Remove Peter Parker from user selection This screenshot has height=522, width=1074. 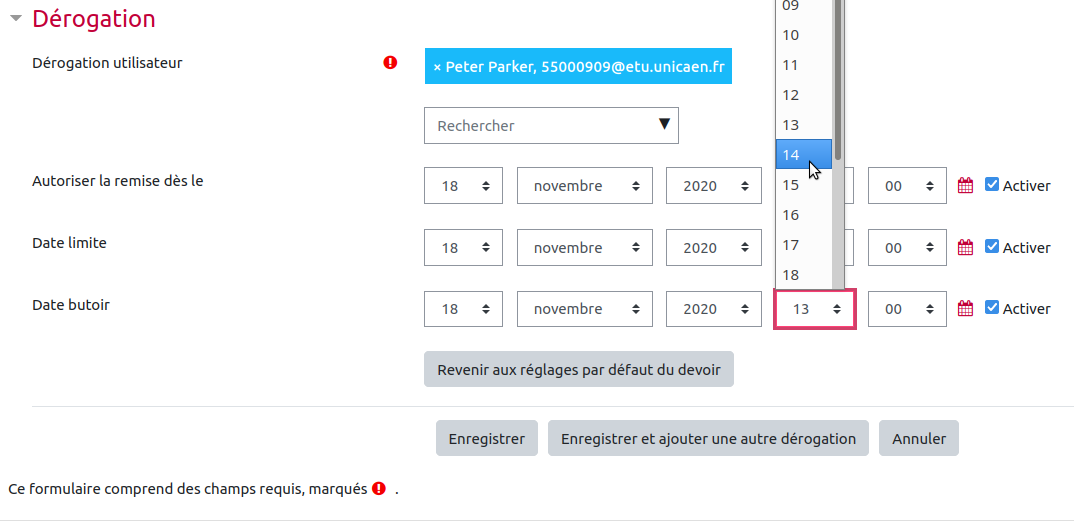(x=437, y=67)
